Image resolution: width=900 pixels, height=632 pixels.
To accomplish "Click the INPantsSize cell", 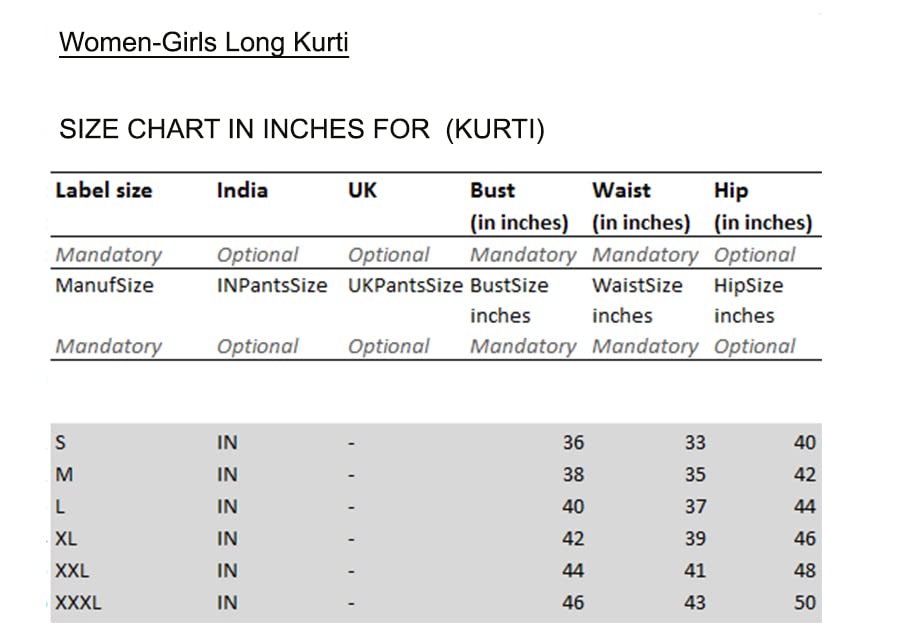I will (x=272, y=285).
